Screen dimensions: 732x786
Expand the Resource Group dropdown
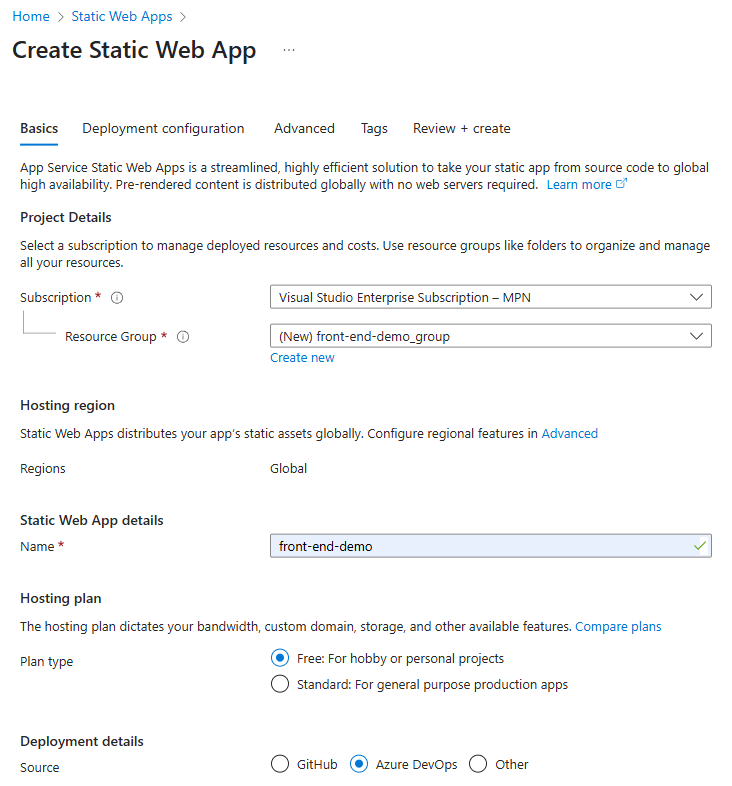(x=491, y=336)
